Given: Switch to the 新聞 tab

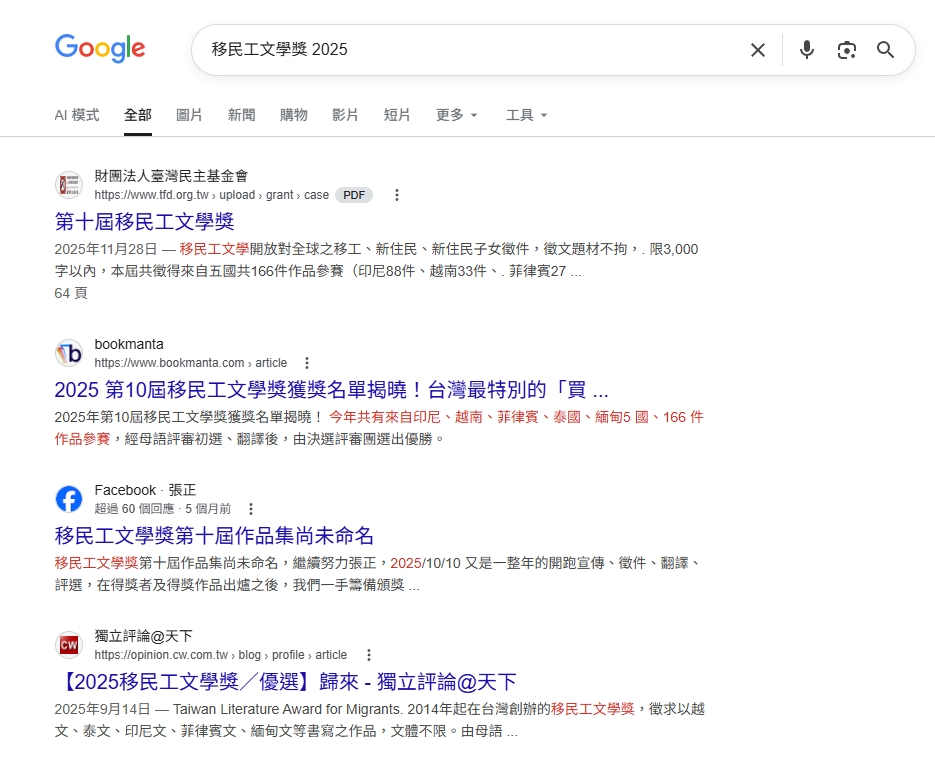Looking at the screenshot, I should click(242, 115).
